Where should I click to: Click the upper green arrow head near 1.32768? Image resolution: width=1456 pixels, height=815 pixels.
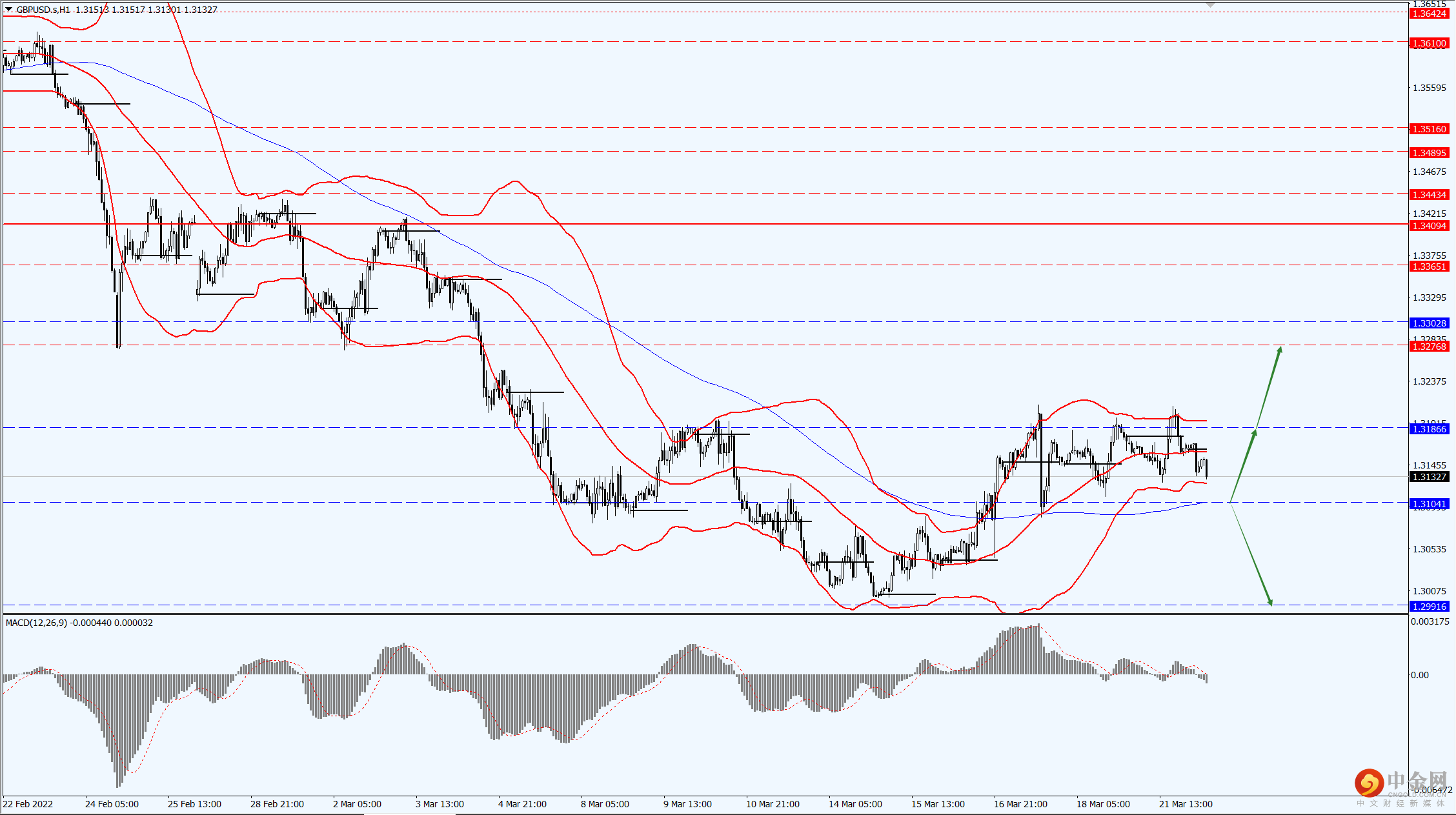pos(1279,350)
